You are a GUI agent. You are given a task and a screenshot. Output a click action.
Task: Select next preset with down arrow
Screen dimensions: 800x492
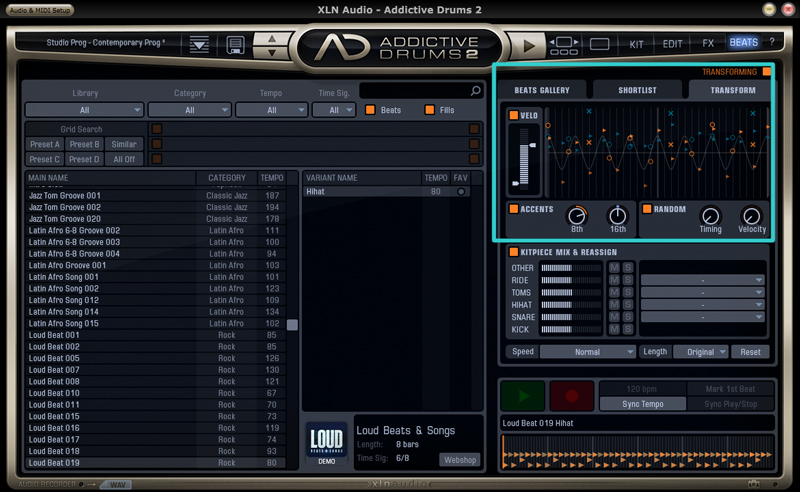(272, 52)
